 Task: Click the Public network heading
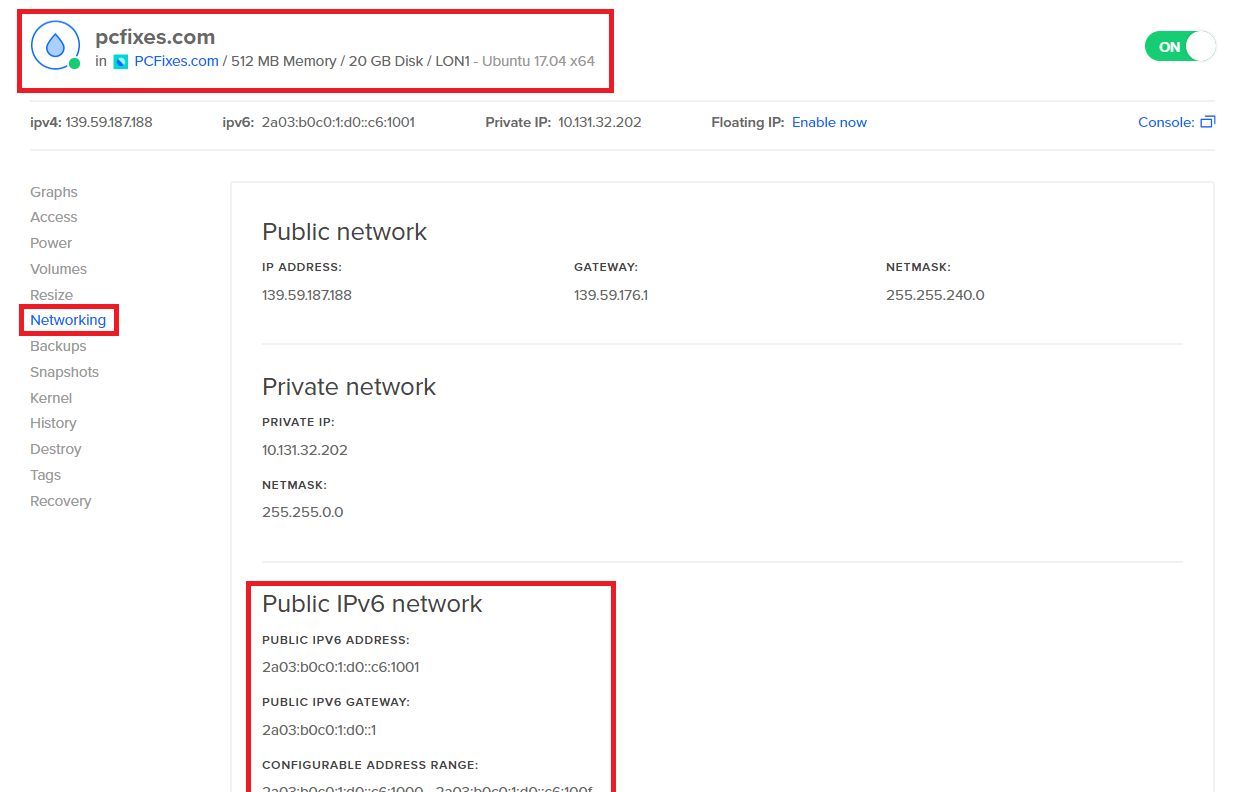pos(345,232)
